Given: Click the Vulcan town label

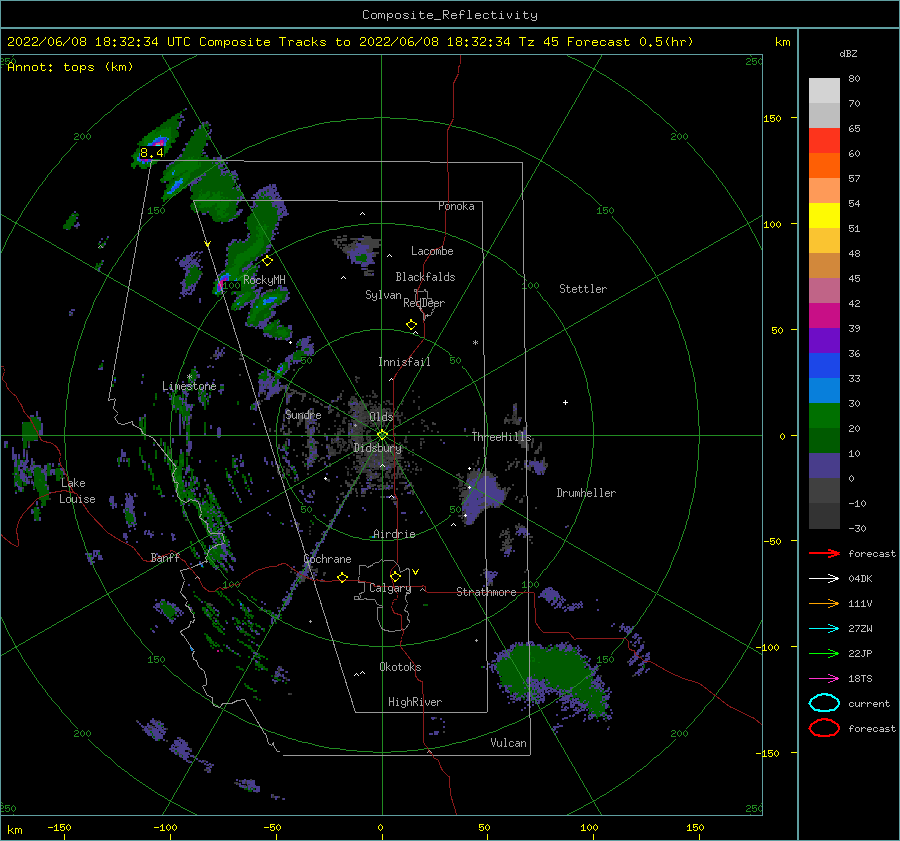Looking at the screenshot, I should tap(509, 743).
